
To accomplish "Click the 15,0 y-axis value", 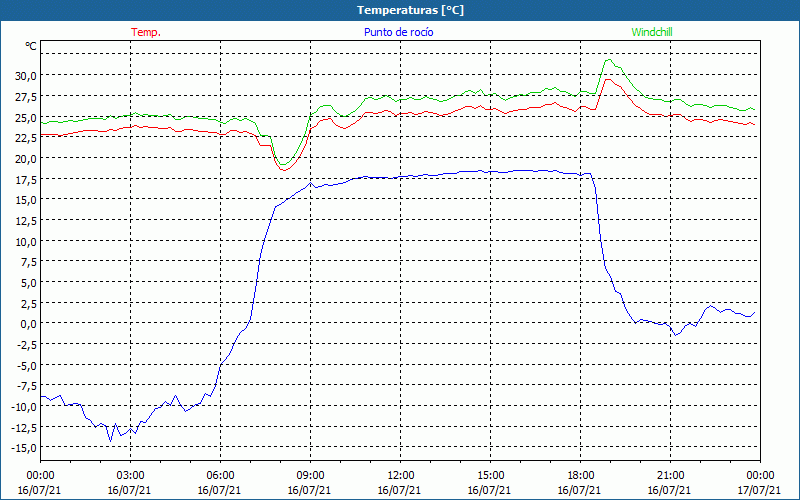I will pos(26,199).
